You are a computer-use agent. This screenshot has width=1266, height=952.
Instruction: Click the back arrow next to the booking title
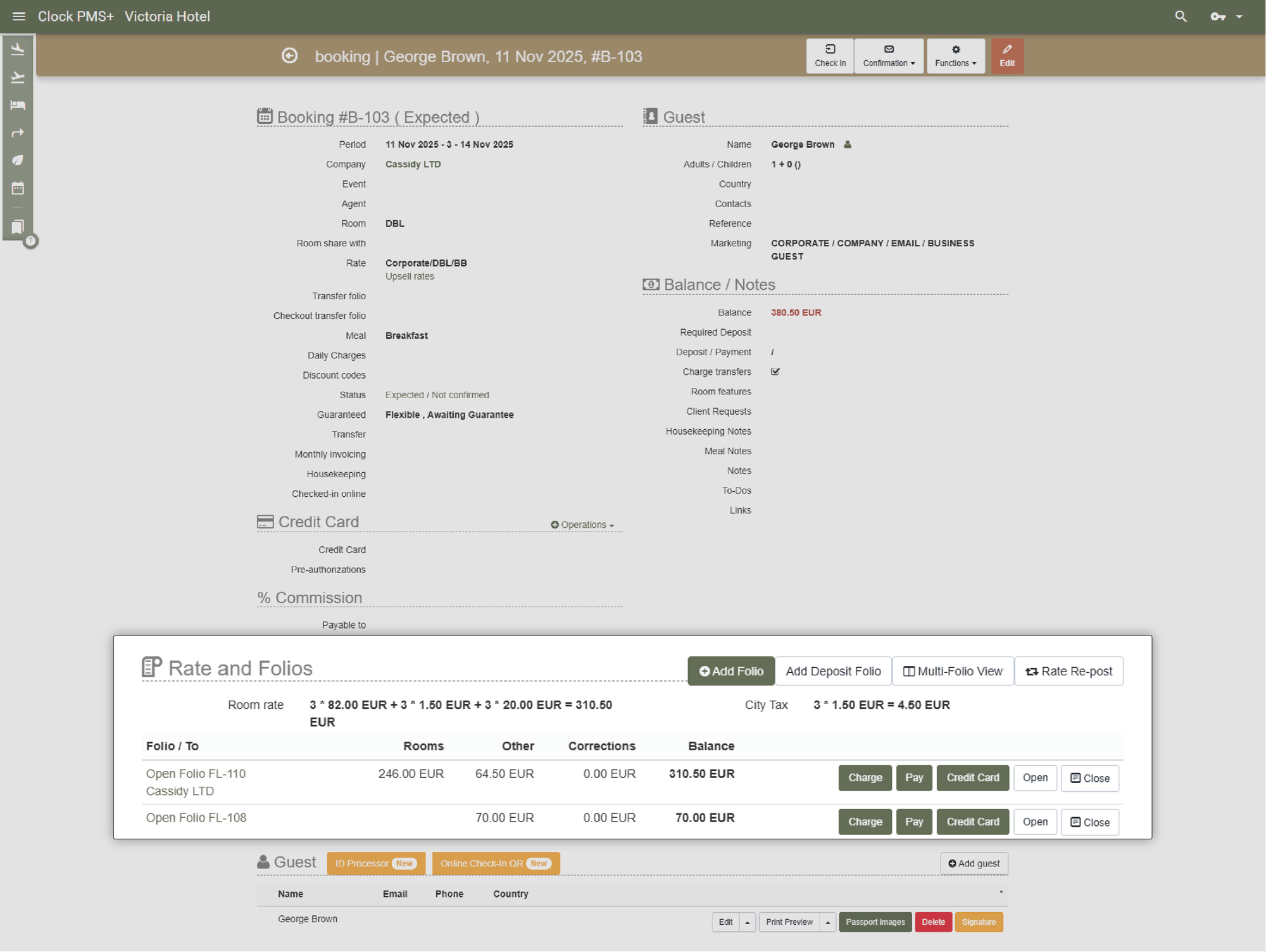[289, 56]
